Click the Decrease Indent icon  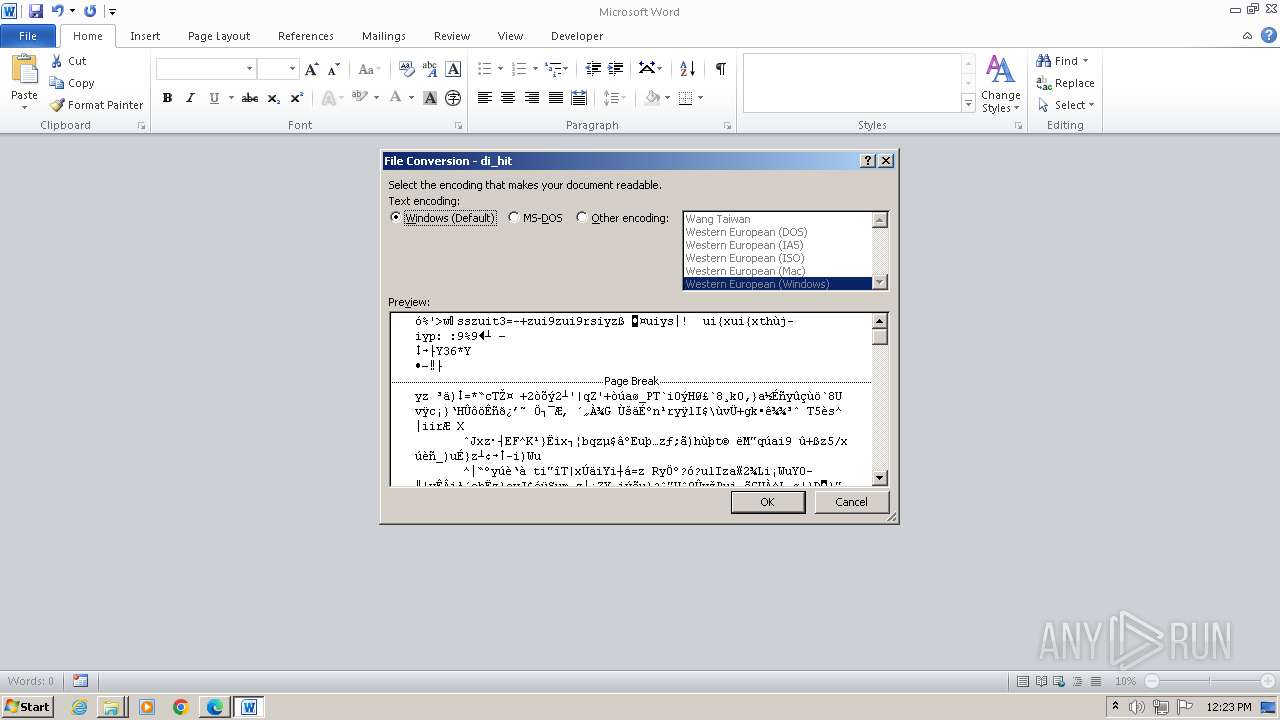point(593,69)
